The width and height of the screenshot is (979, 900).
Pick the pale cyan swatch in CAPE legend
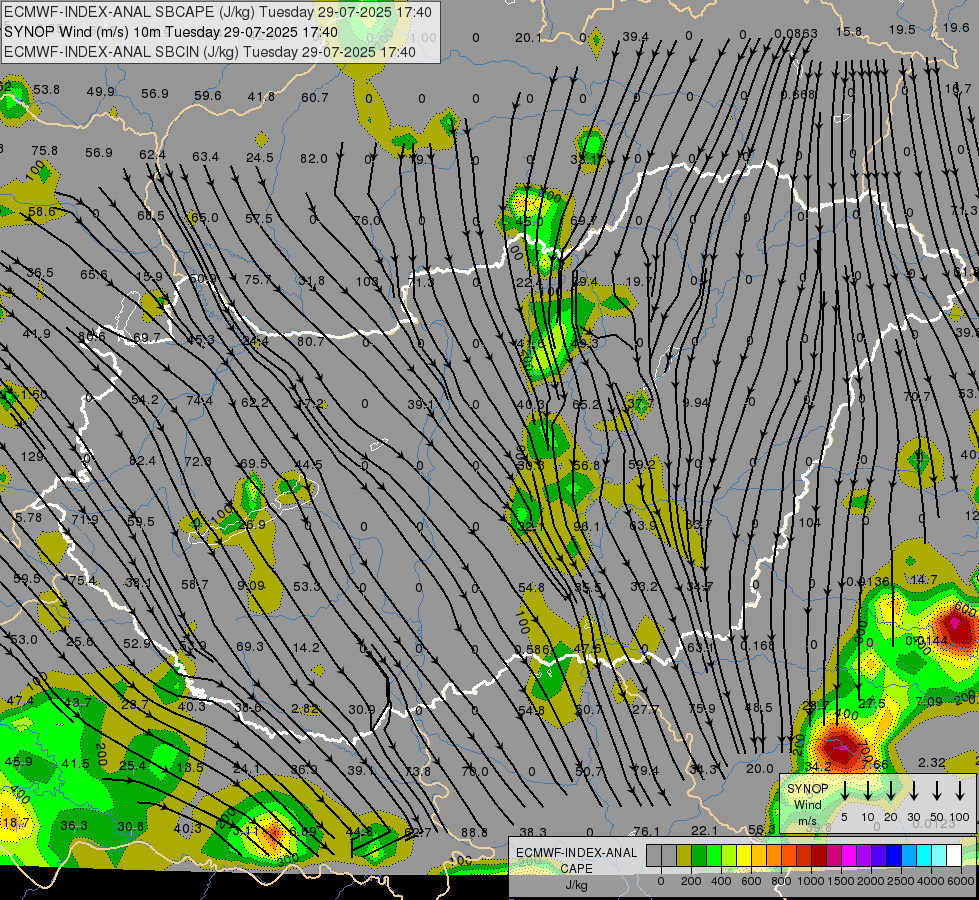(939, 856)
